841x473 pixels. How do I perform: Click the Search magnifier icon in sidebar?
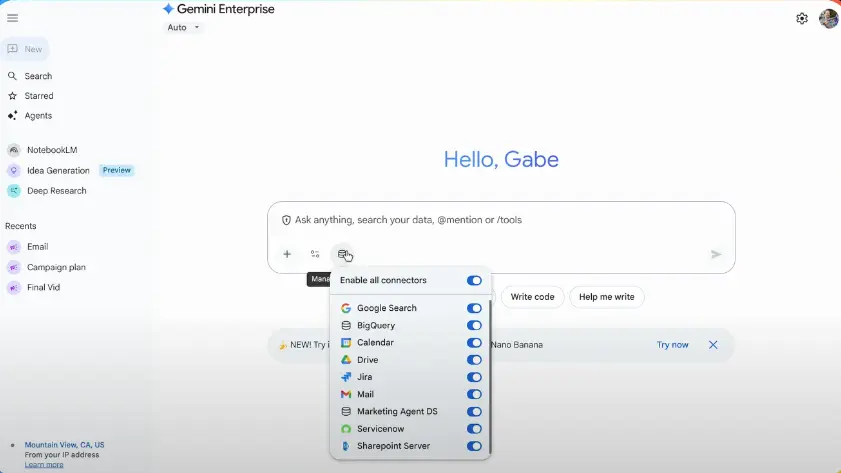click(x=12, y=76)
